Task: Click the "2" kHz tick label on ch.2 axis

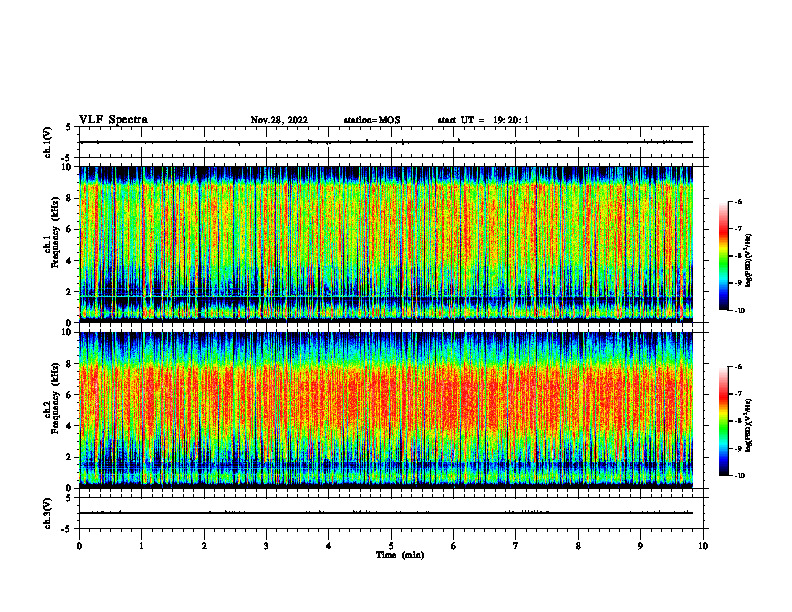Action: (70, 457)
